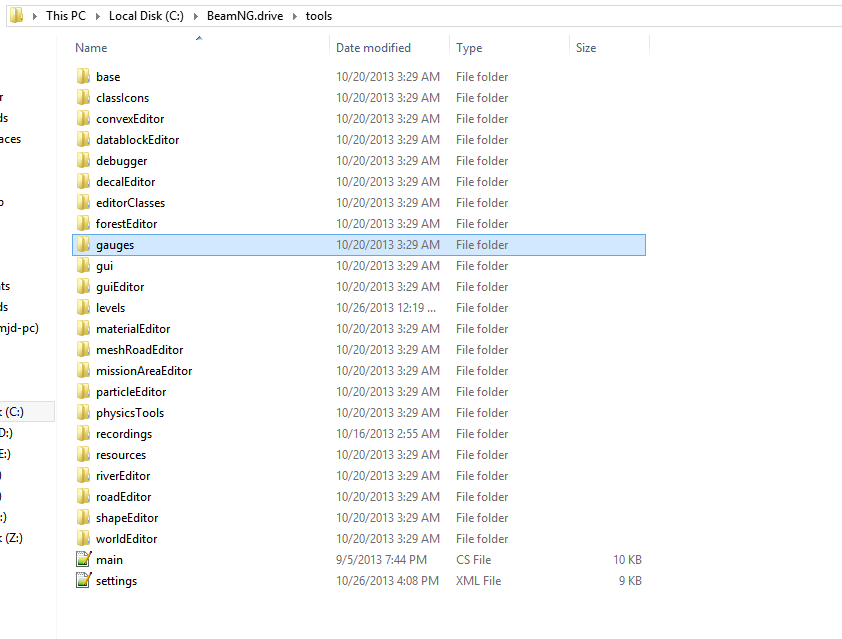
Task: Click the particleEditor folder icon
Action: [x=83, y=391]
